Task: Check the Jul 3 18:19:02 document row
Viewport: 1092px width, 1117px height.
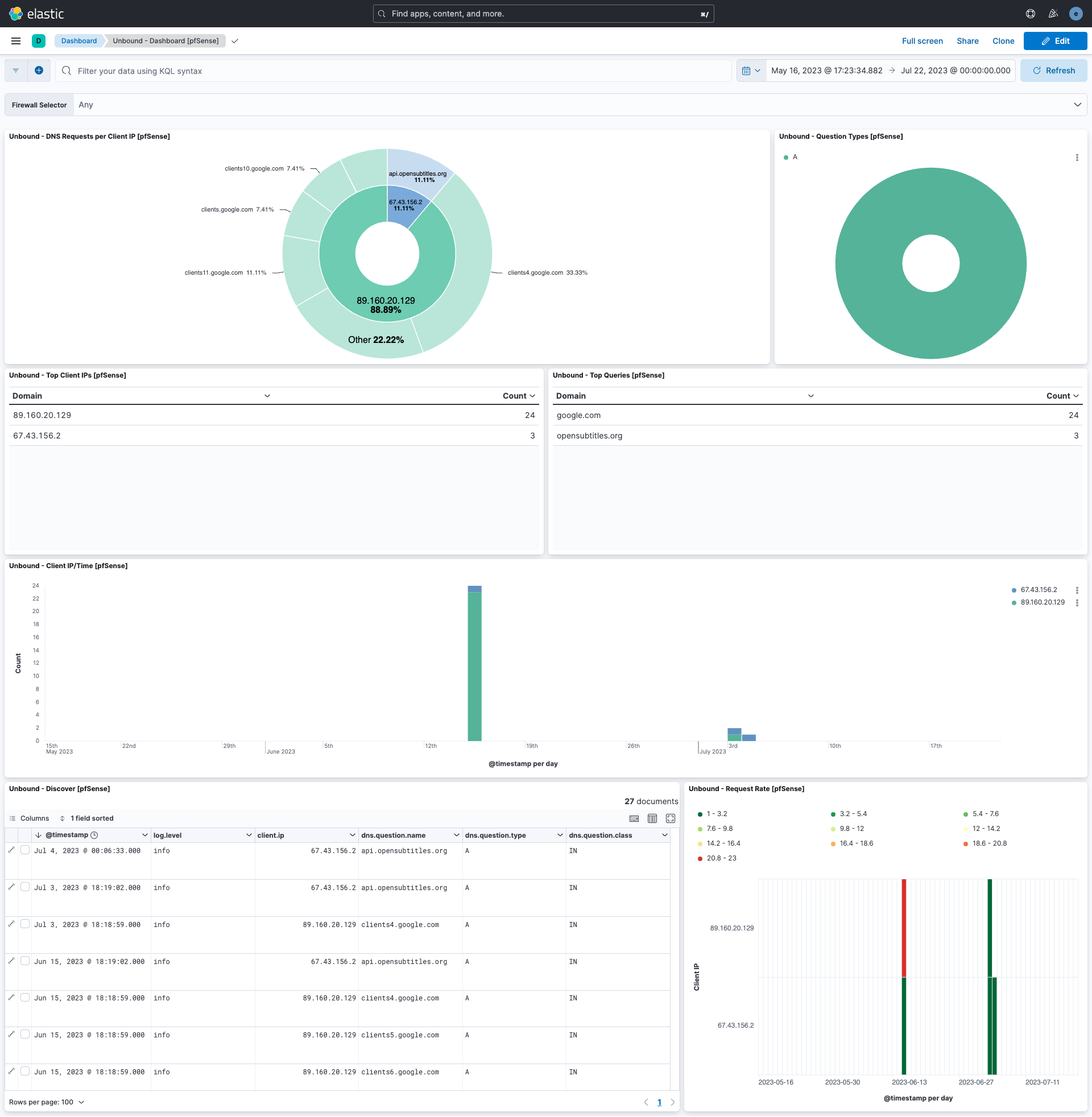Action: point(25,887)
